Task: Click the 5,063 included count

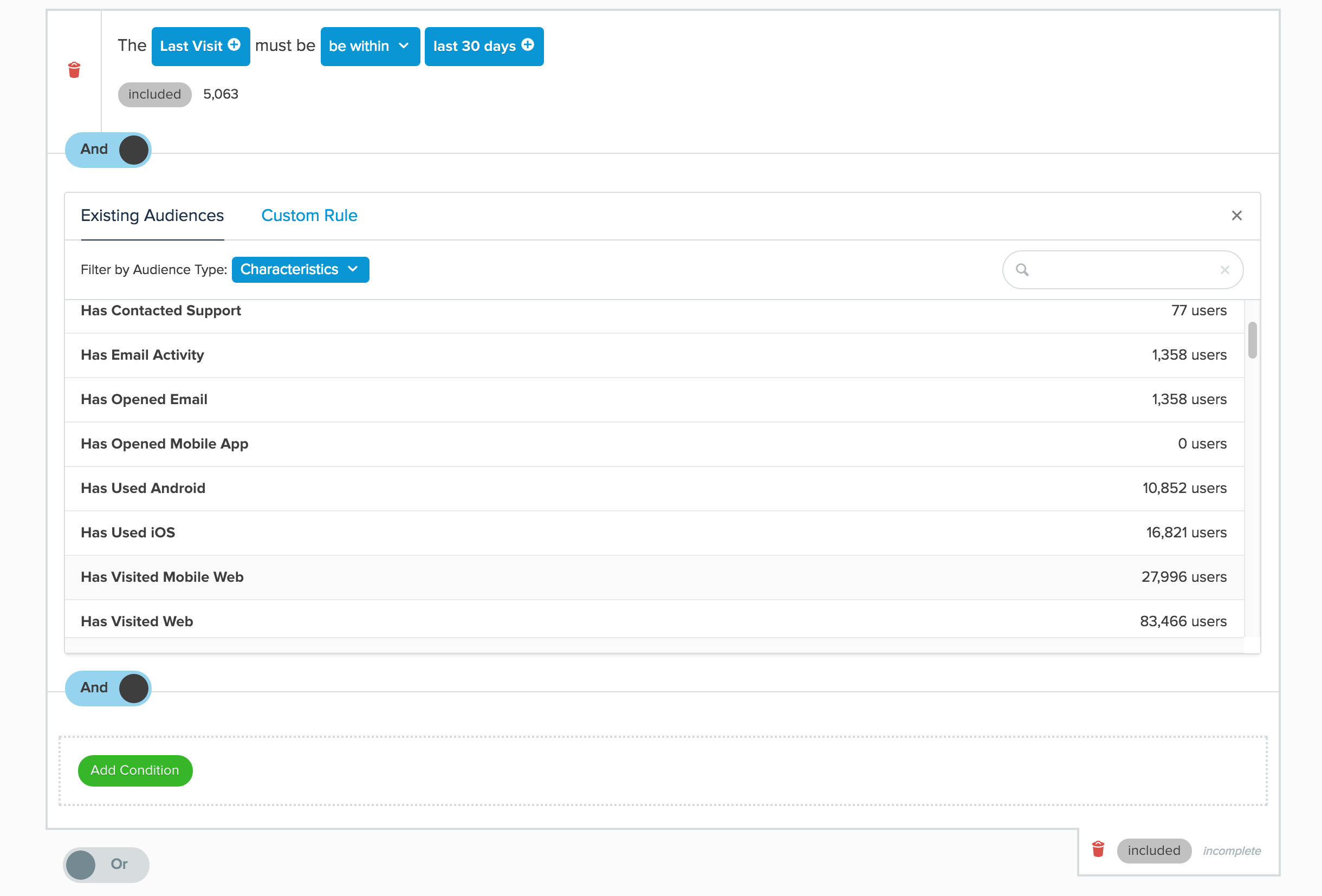Action: [221, 94]
